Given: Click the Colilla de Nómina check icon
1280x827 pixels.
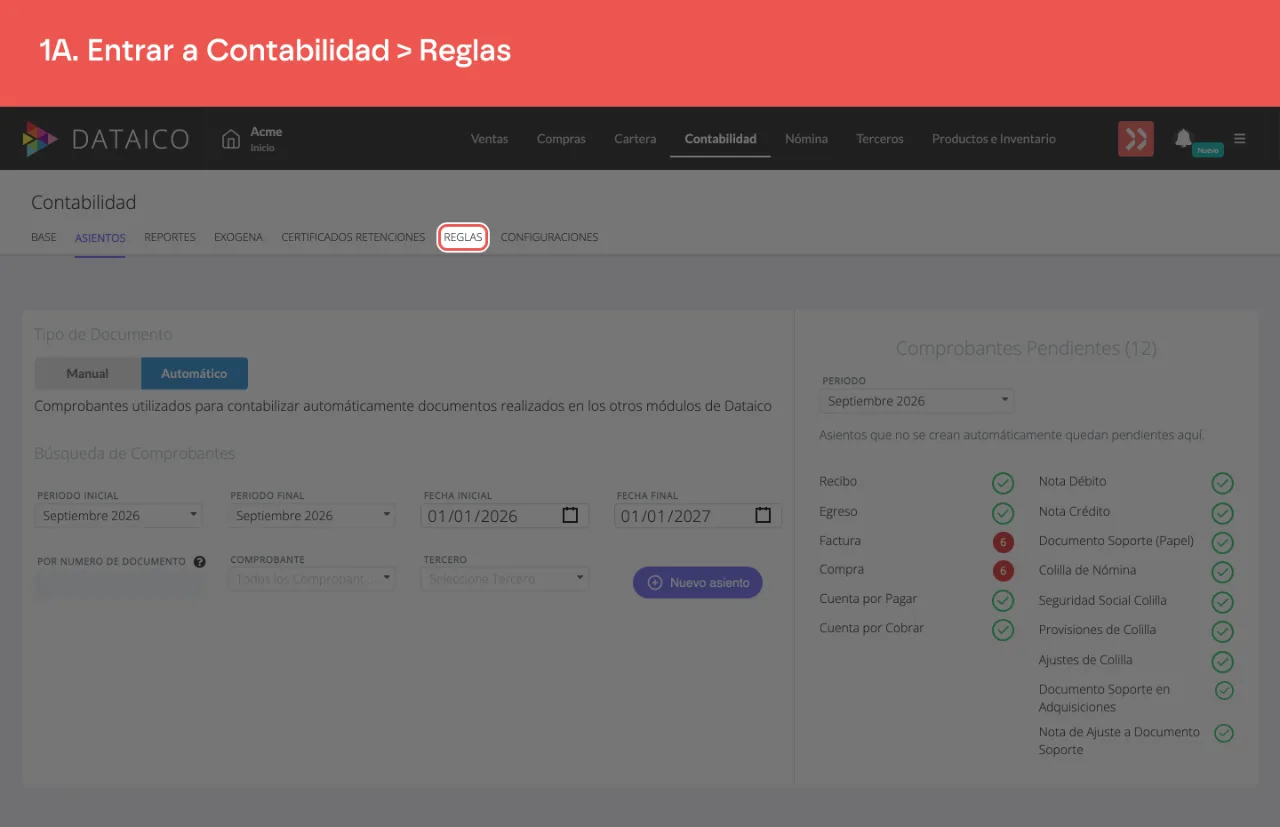Looking at the screenshot, I should point(1222,573).
